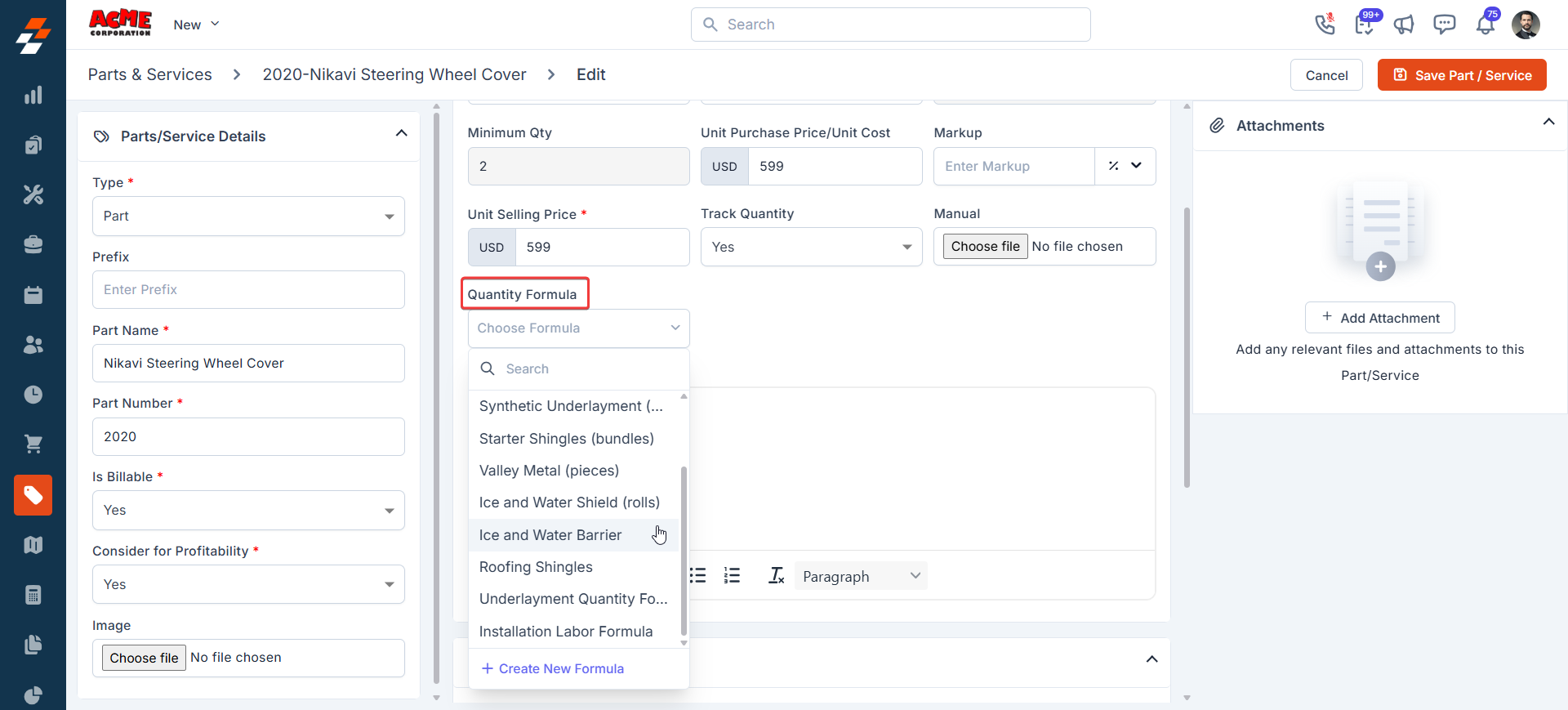1568x710 pixels.
Task: Toggle the Choose Formula dropdown
Action: click(578, 328)
